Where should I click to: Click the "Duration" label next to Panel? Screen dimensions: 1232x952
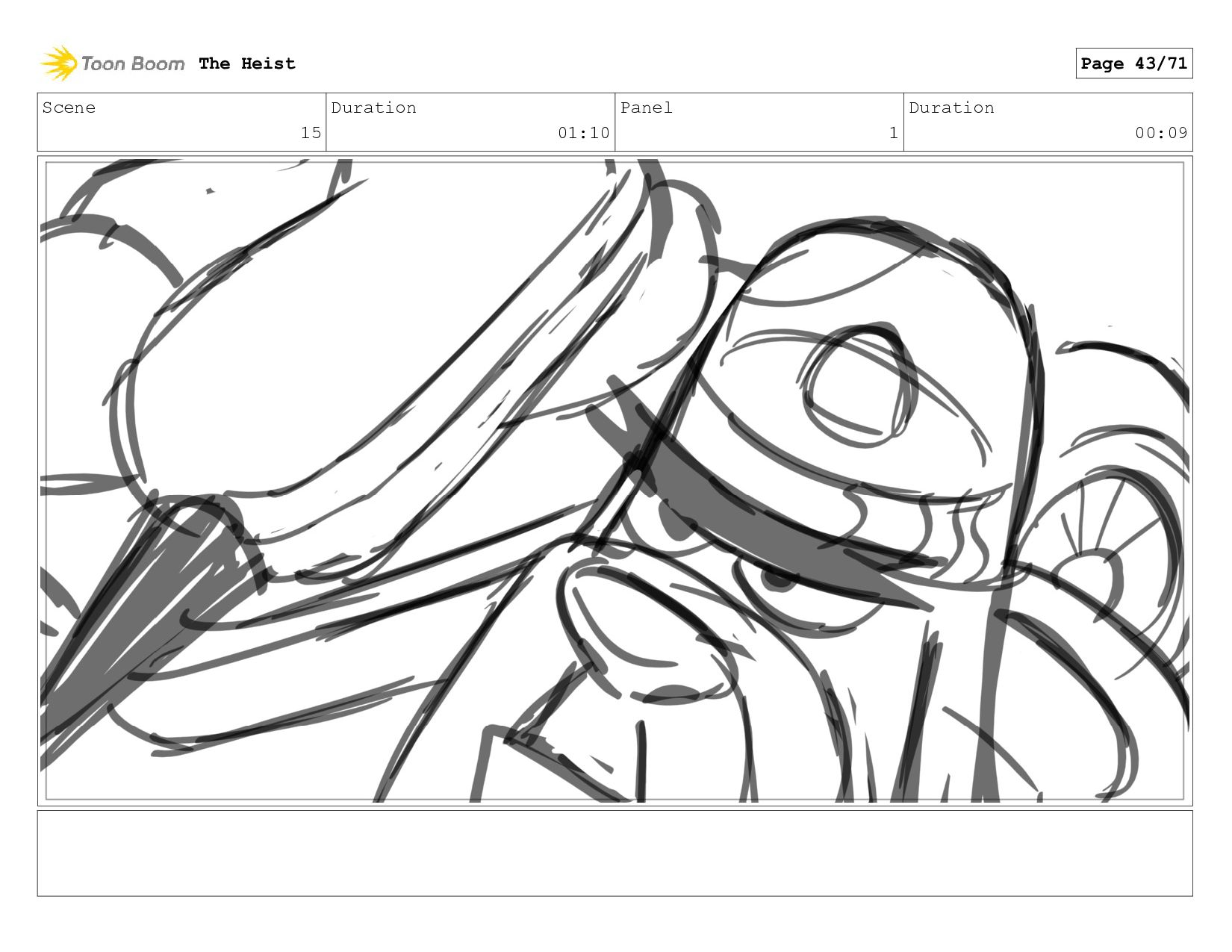[951, 108]
